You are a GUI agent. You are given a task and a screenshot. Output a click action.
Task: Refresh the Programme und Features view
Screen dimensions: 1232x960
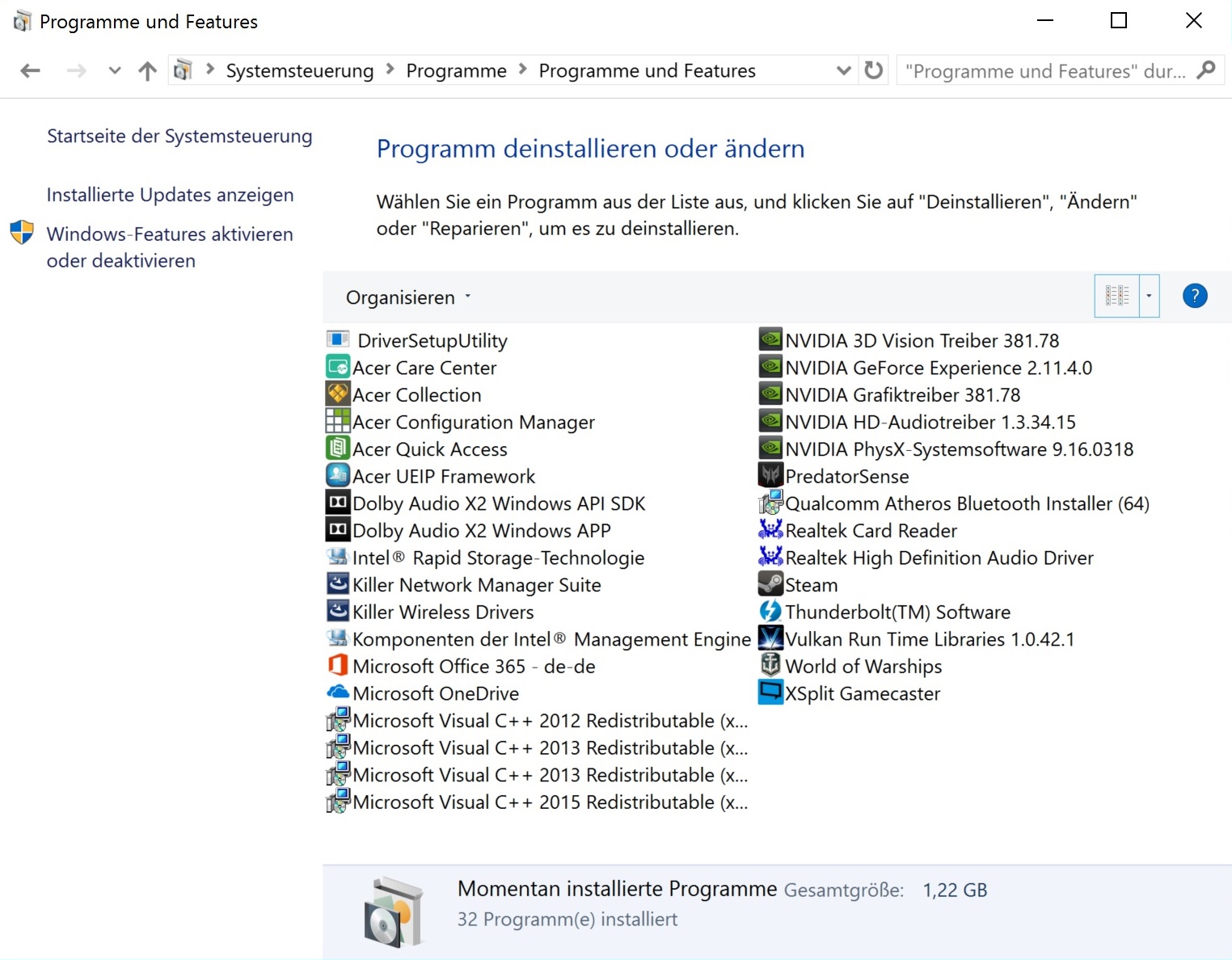point(873,70)
